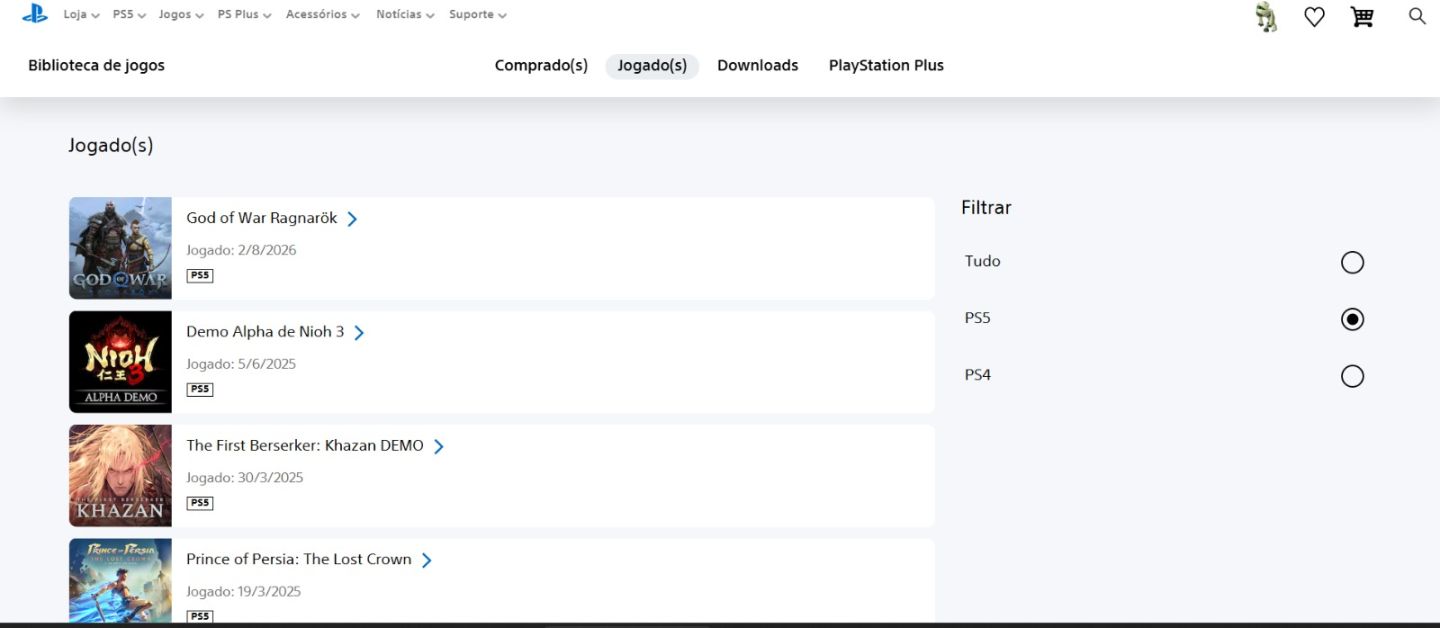1440x628 pixels.
Task: Click the search magnifier icon
Action: pyautogui.click(x=1417, y=16)
